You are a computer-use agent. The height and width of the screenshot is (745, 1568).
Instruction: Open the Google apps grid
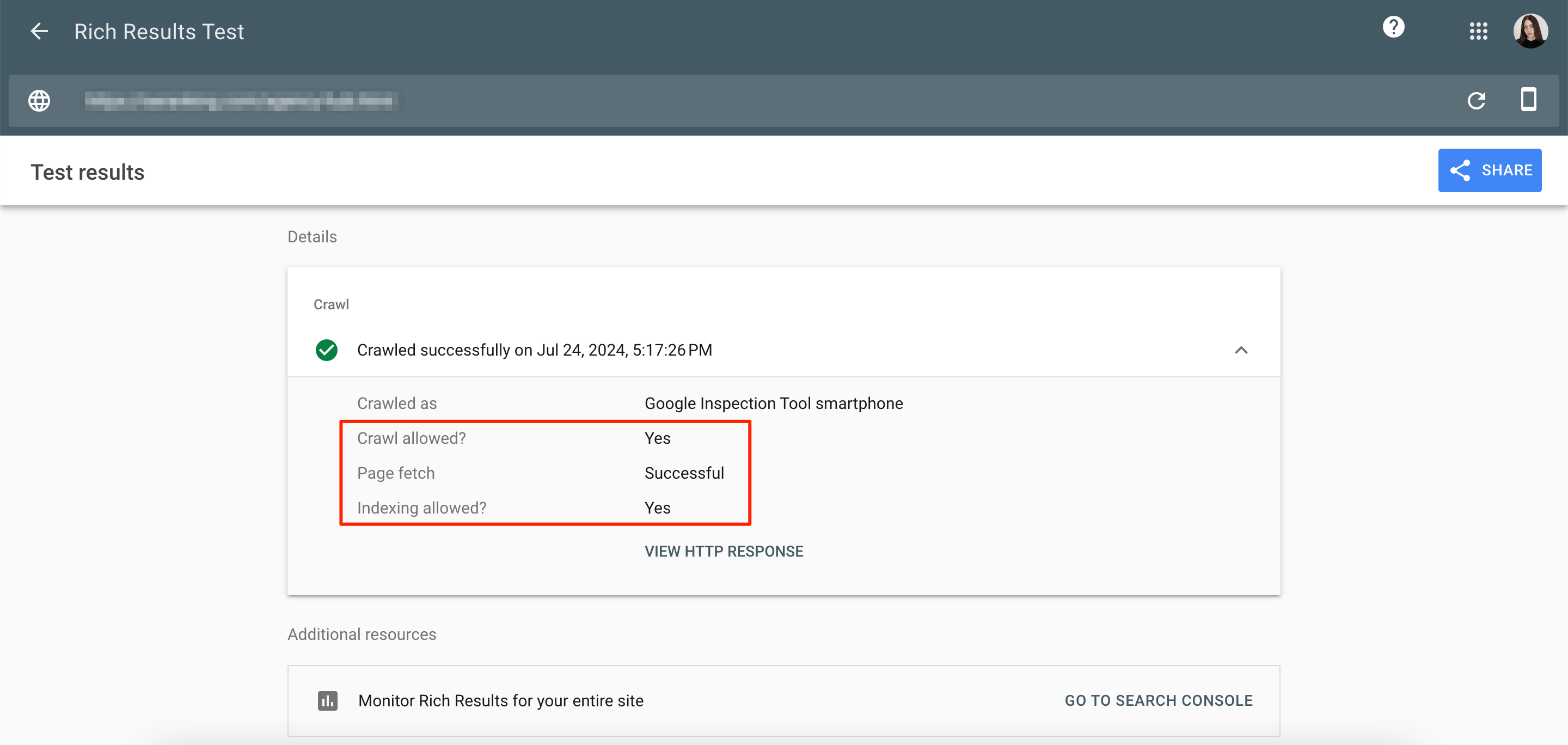[1478, 31]
